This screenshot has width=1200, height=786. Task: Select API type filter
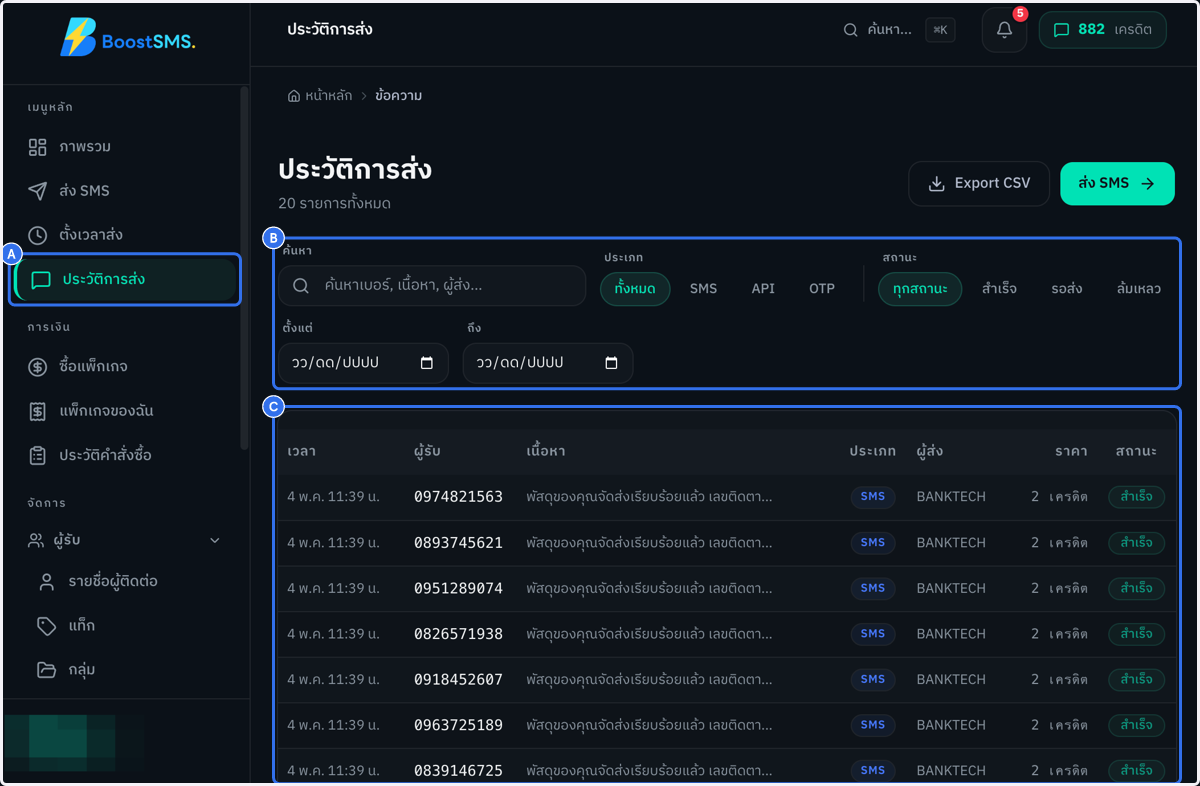763,289
